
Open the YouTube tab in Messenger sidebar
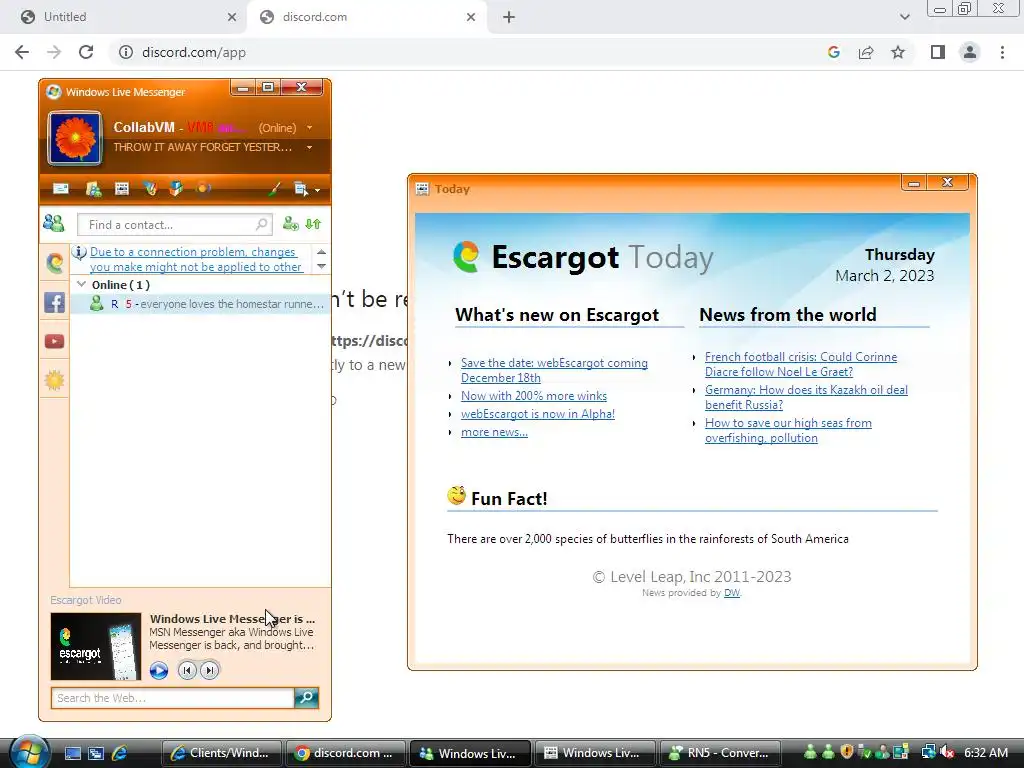tap(54, 342)
